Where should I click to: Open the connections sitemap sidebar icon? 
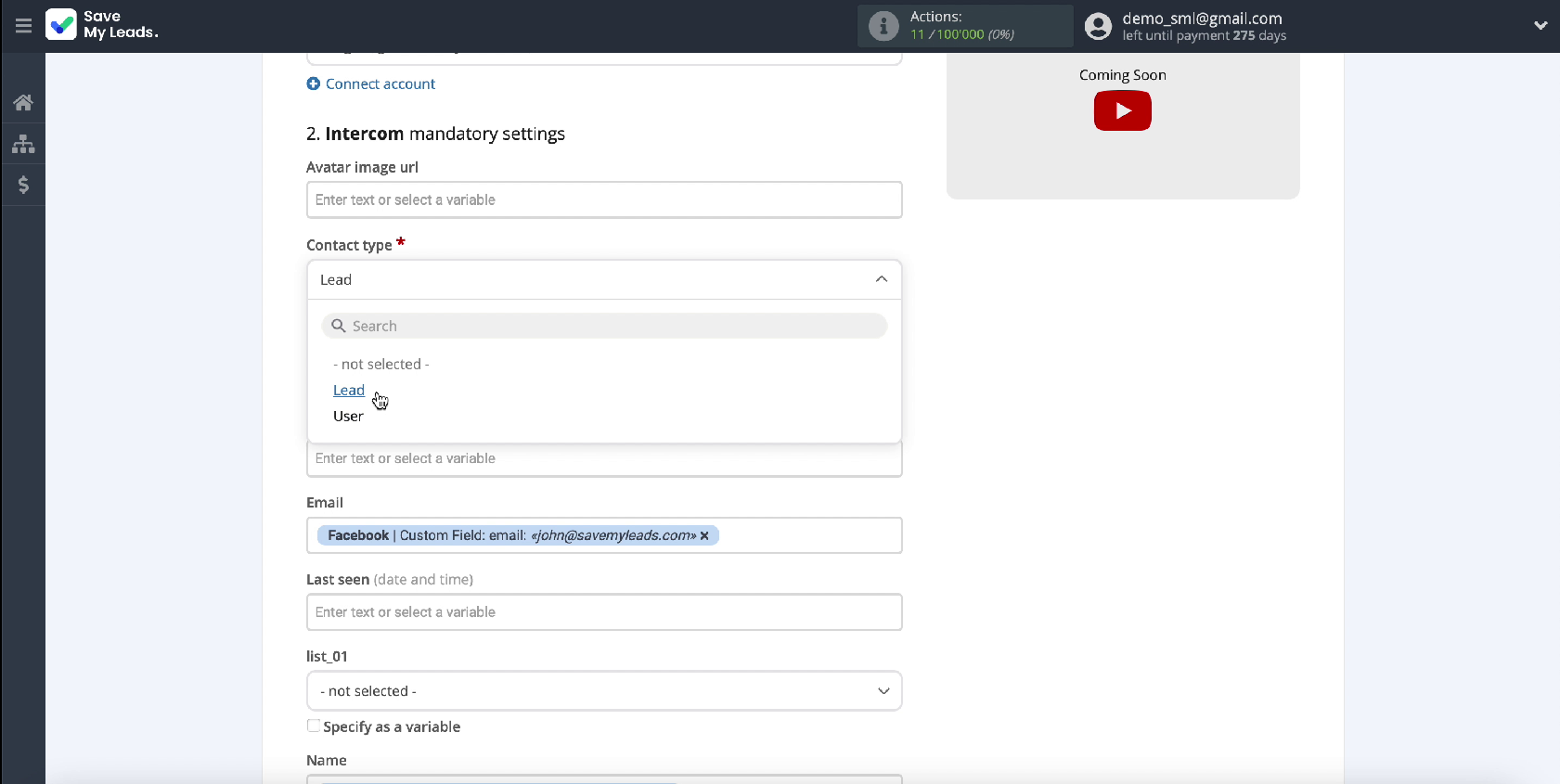23,144
